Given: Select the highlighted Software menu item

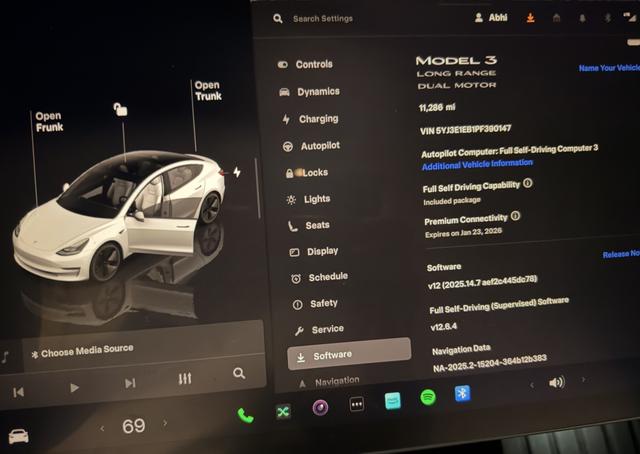Looking at the screenshot, I should [x=349, y=354].
